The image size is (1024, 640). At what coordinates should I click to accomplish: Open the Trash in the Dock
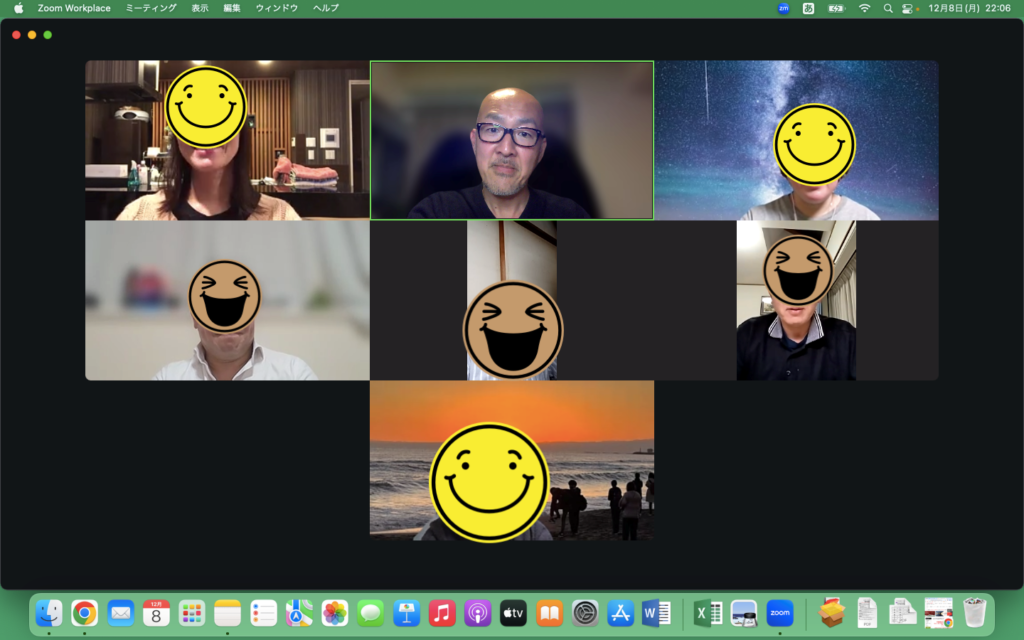point(974,613)
